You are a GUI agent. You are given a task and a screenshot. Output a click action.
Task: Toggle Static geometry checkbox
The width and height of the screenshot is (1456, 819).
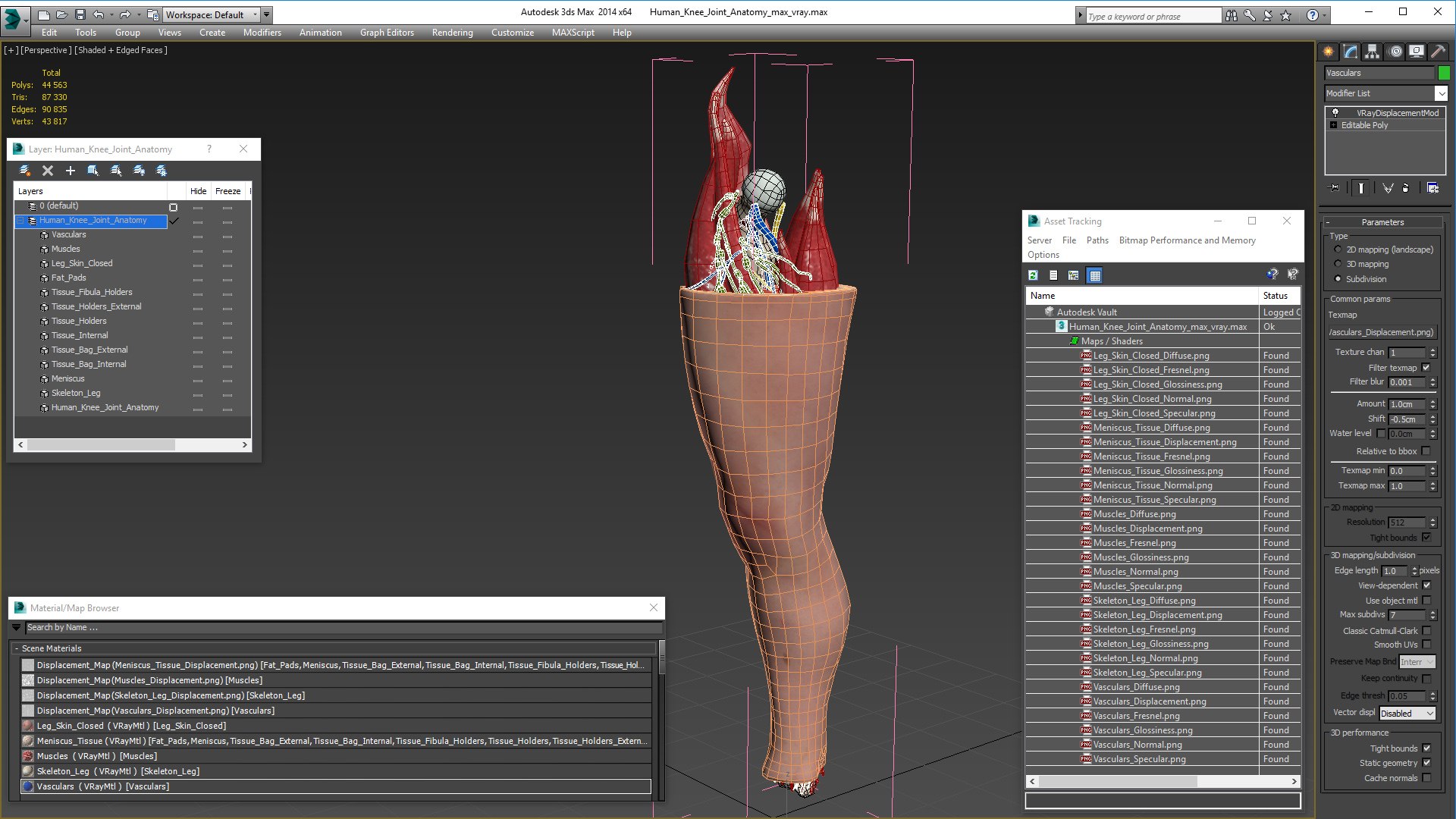(x=1426, y=763)
